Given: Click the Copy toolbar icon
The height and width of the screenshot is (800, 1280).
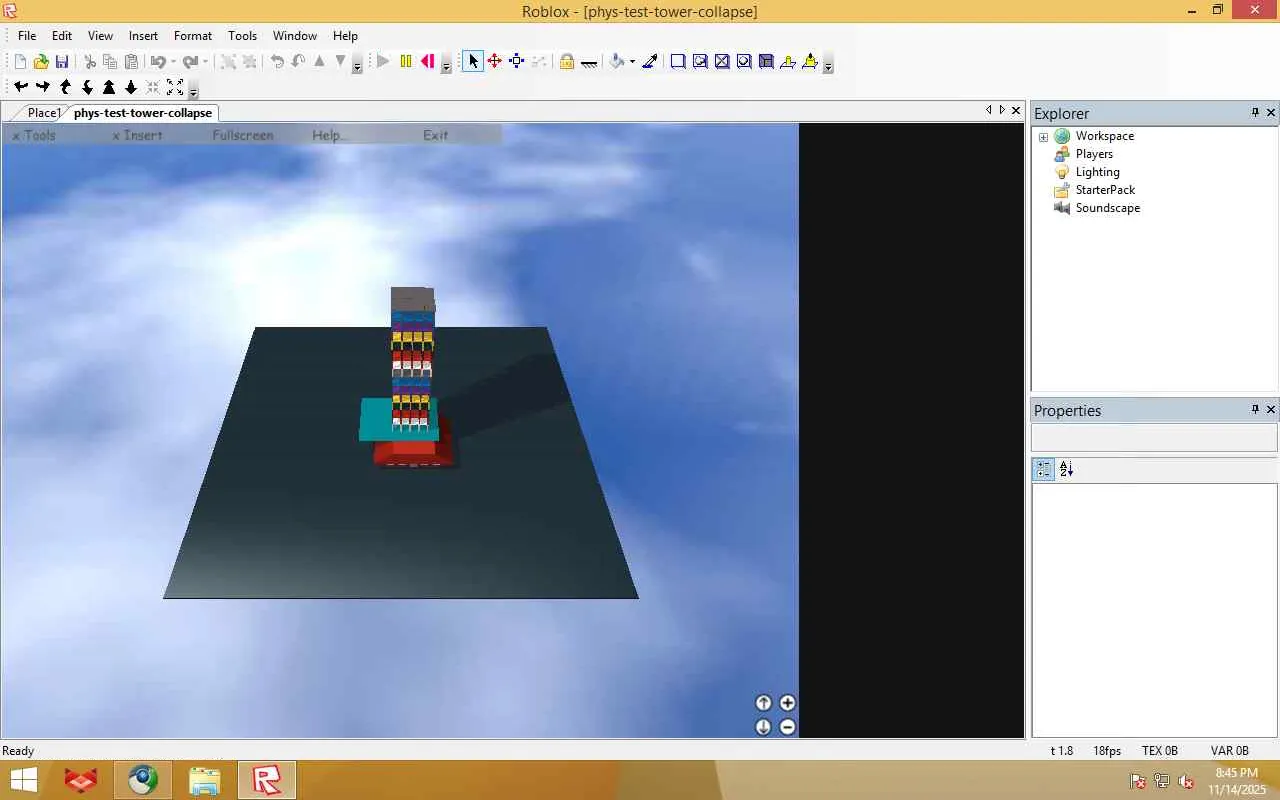Looking at the screenshot, I should point(110,62).
